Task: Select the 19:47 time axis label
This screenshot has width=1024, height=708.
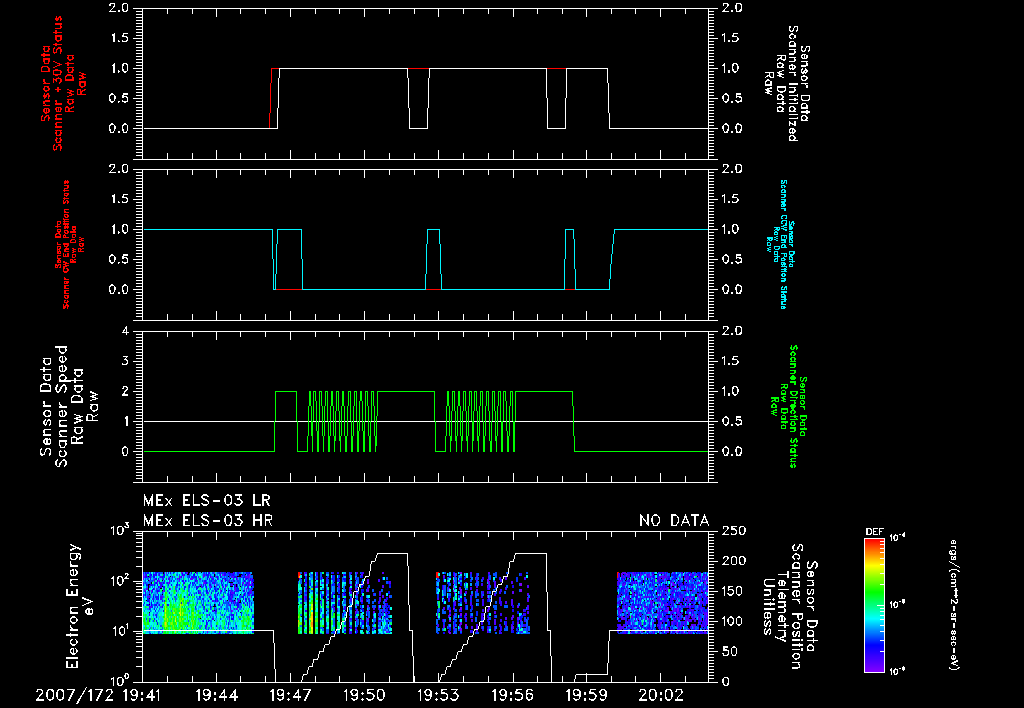Action: [x=289, y=695]
